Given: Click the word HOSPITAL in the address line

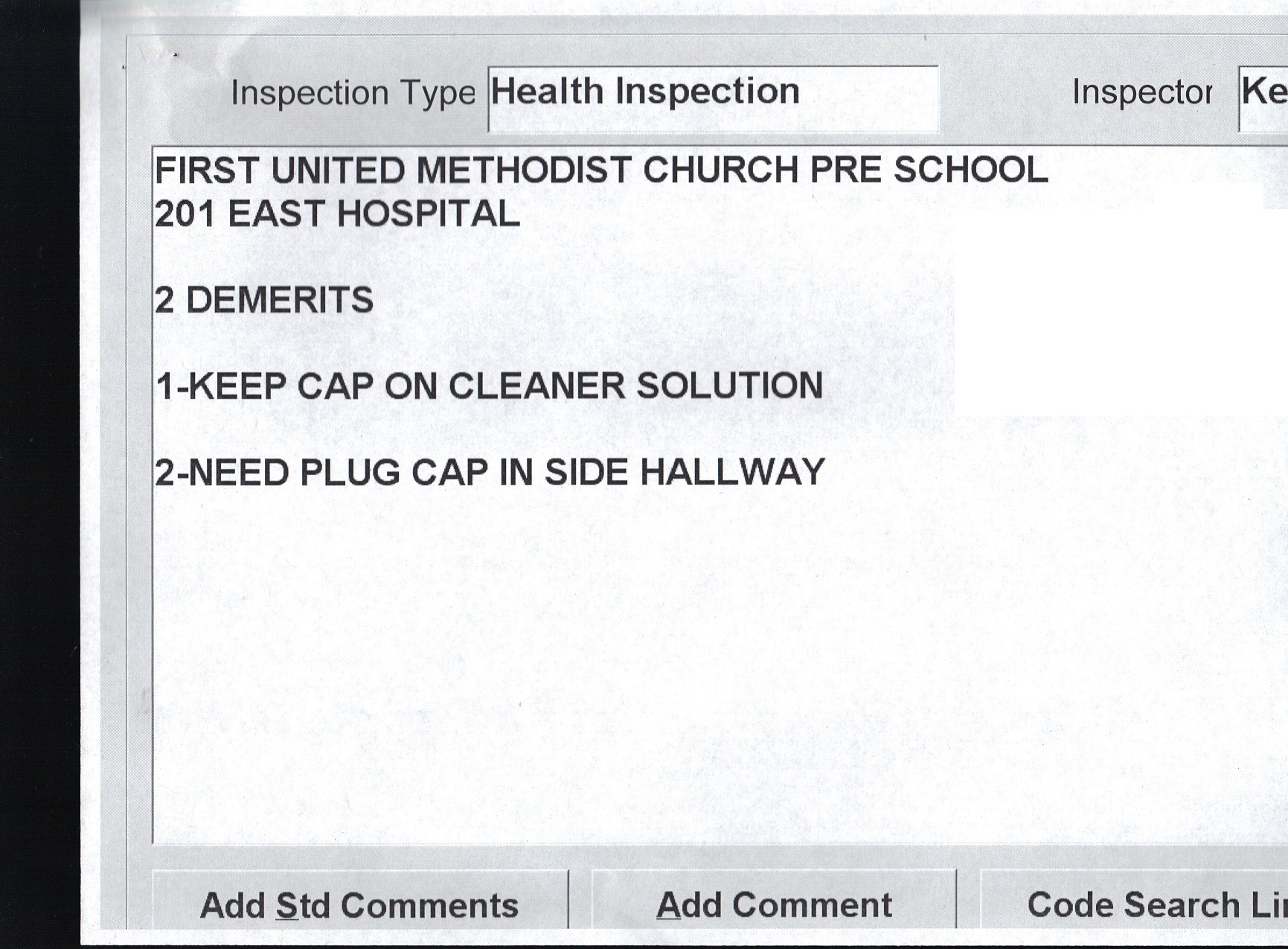Looking at the screenshot, I should [429, 214].
